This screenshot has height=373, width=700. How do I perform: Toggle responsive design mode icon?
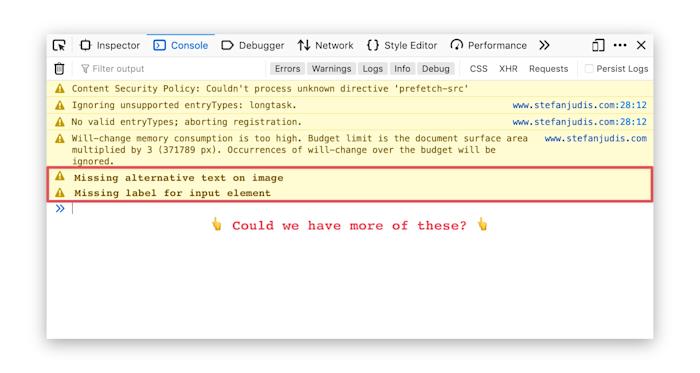(x=598, y=46)
